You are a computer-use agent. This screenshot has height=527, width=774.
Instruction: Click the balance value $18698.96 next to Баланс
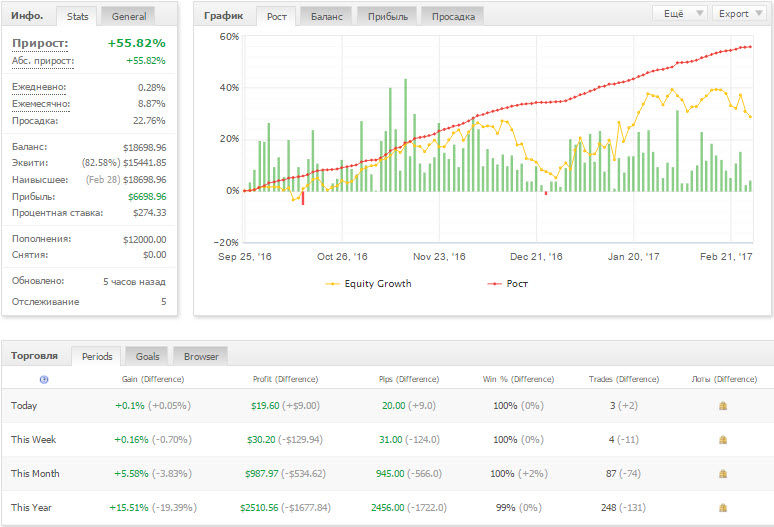tap(145, 147)
